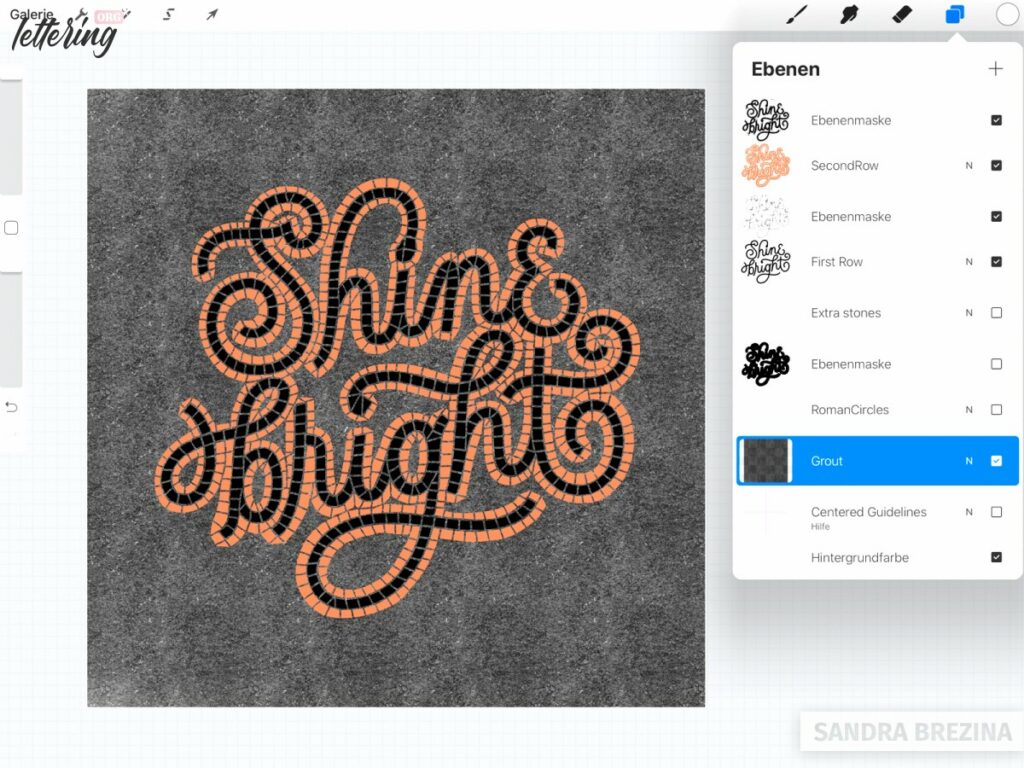Tap the Modify square on left sidebar
This screenshot has width=1024, height=768.
click(x=12, y=228)
